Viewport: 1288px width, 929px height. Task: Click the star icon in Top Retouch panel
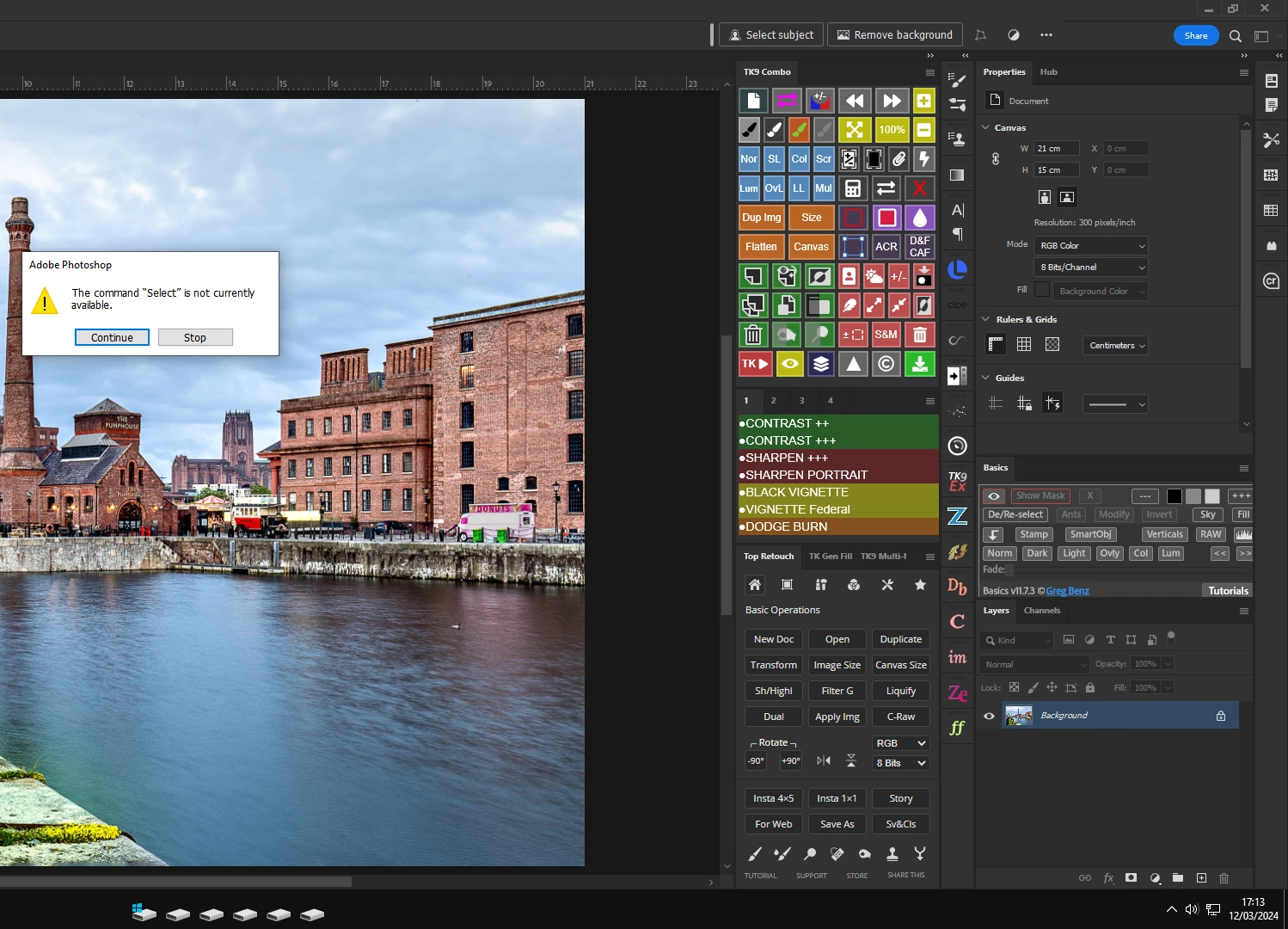(920, 585)
